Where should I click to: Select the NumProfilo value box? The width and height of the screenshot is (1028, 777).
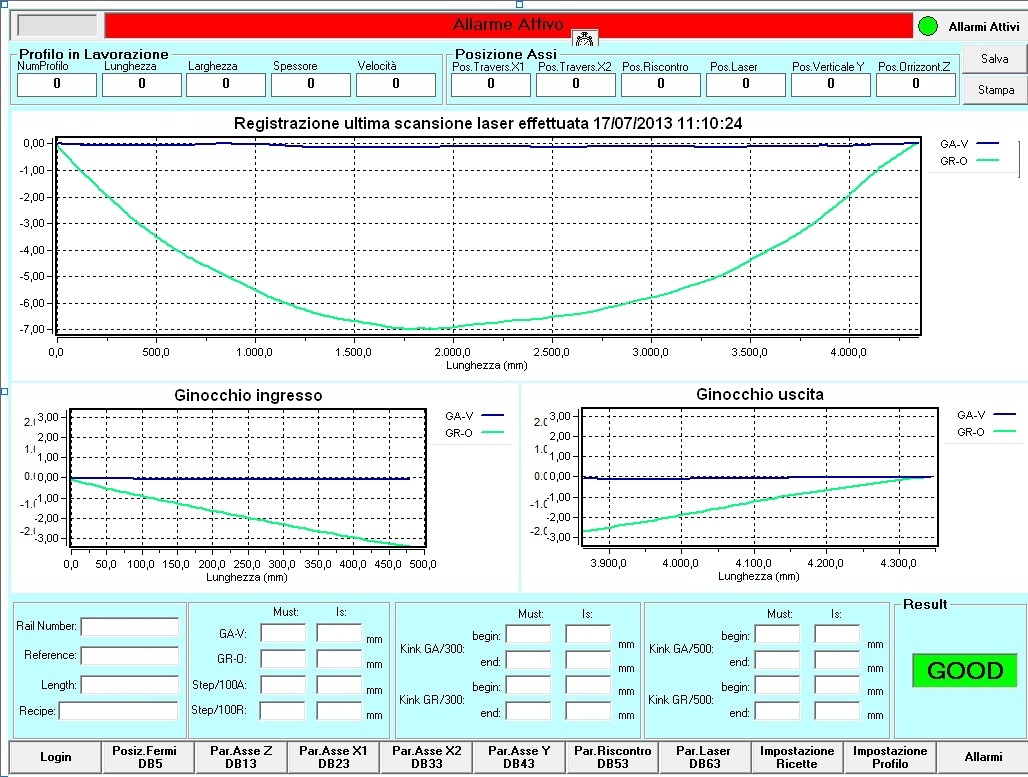[x=57, y=85]
